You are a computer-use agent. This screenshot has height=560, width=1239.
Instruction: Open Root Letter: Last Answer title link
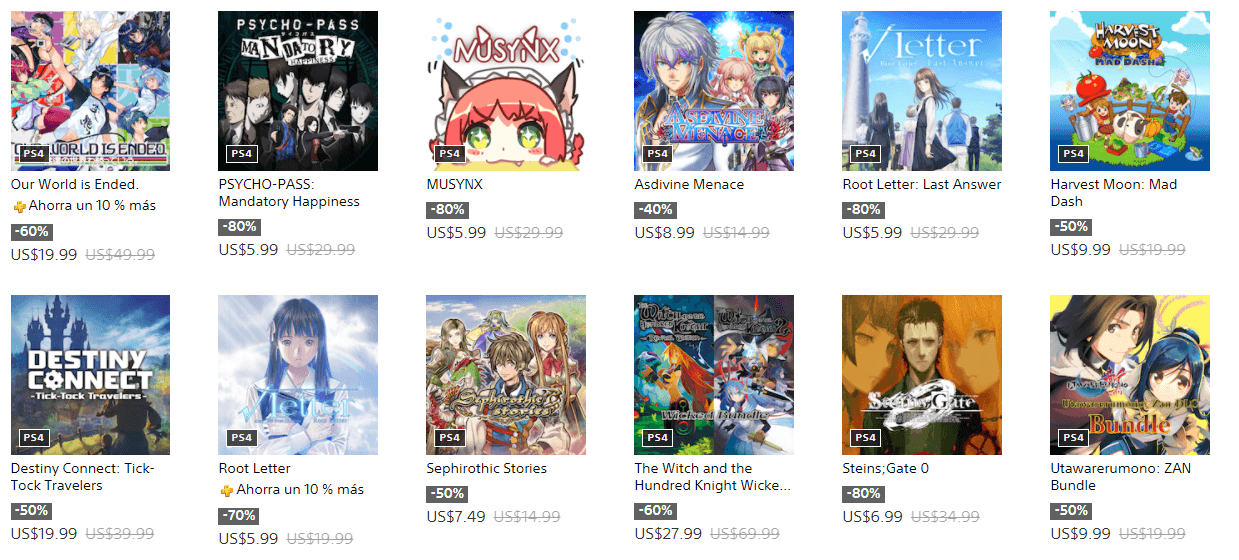click(922, 185)
